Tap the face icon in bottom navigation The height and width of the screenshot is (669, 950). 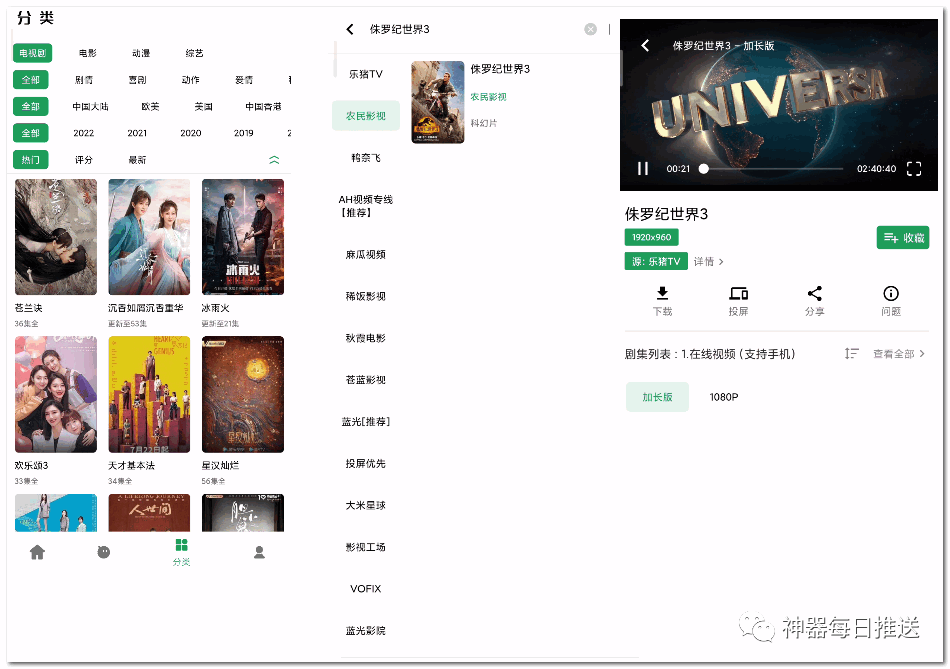(104, 552)
